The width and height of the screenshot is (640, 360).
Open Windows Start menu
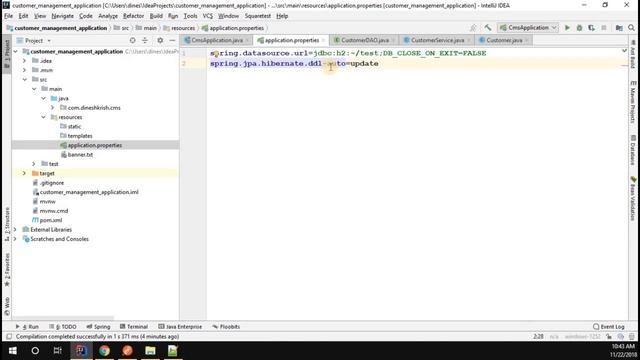13,351
